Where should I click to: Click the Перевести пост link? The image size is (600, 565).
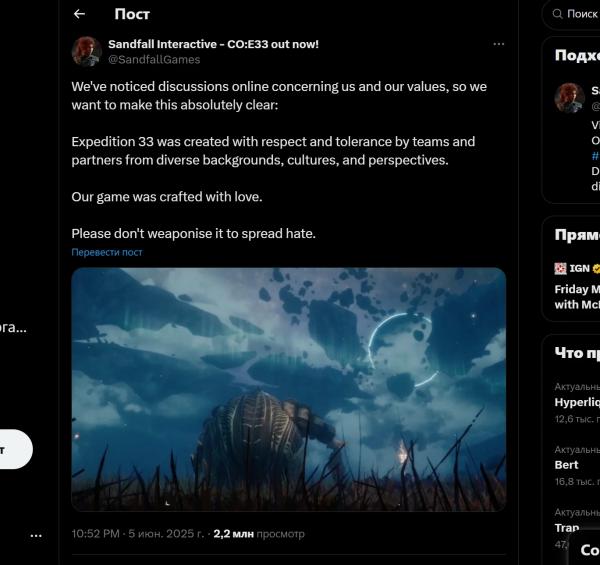107,252
